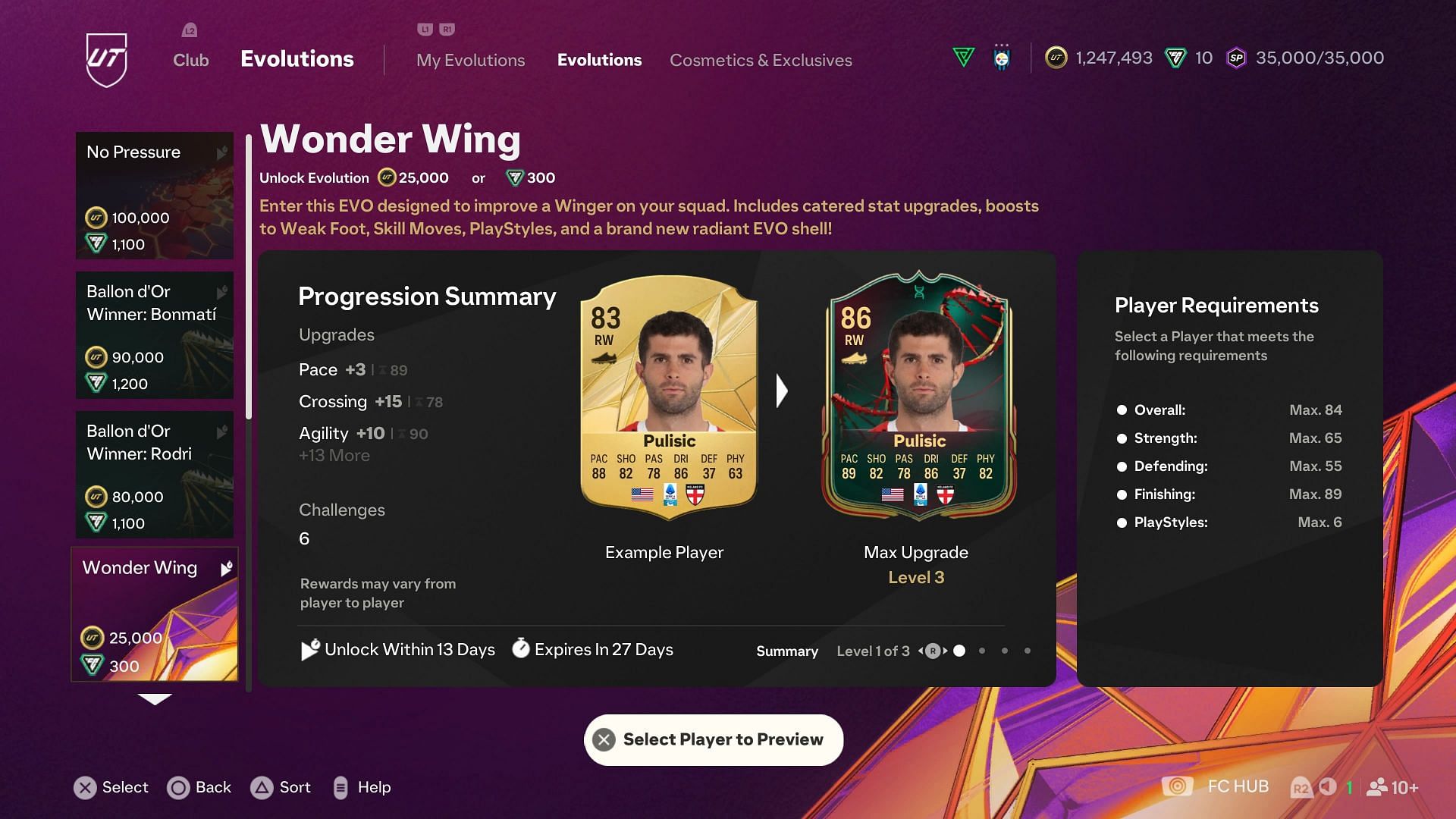Click the Pace stat upgrade value +3

click(x=354, y=369)
